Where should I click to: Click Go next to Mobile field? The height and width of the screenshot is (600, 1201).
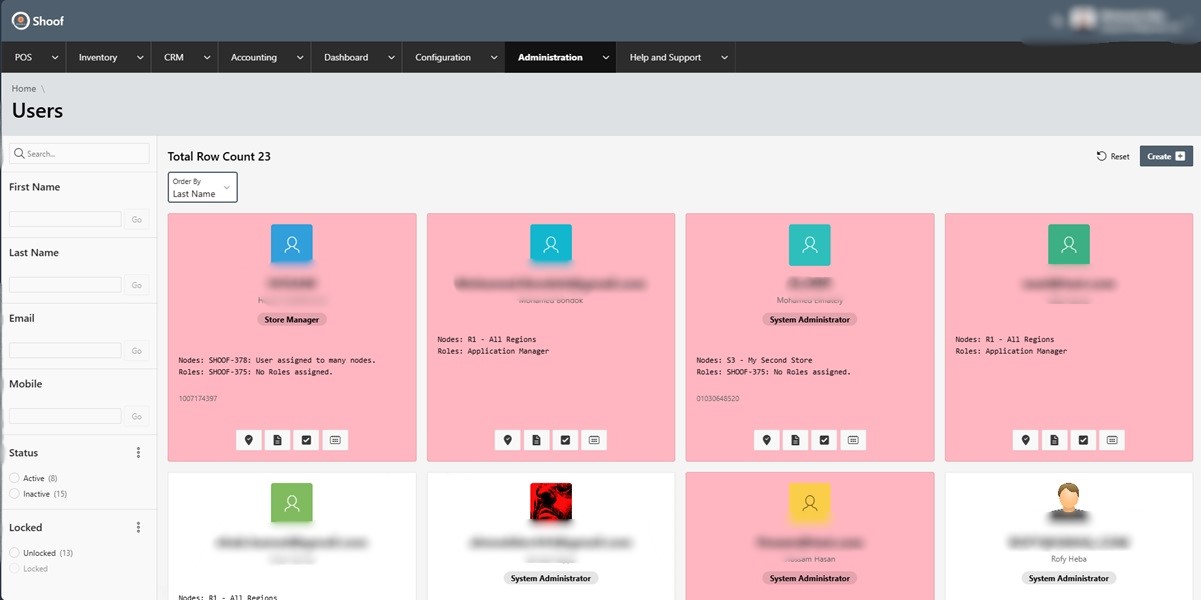coord(136,416)
